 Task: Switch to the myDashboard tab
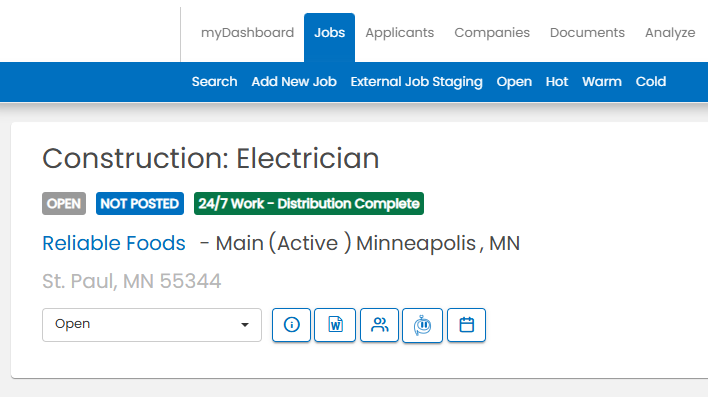tap(247, 33)
